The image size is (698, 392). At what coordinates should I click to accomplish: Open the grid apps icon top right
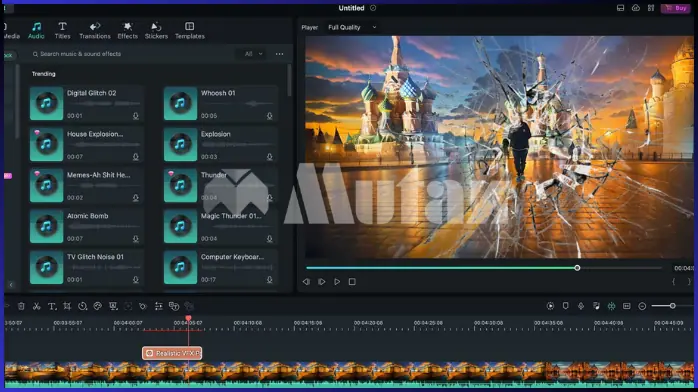tap(651, 8)
